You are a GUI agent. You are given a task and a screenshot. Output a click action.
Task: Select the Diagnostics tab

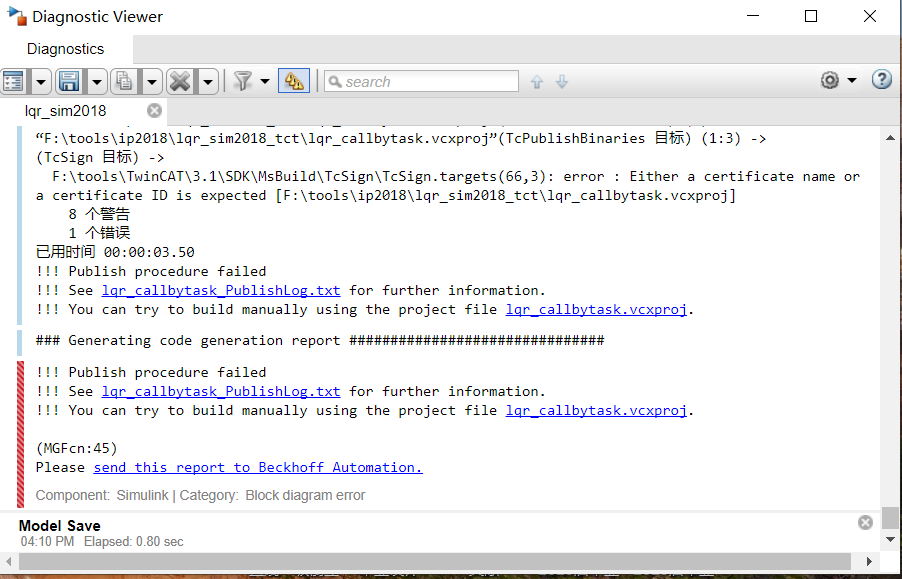(66, 49)
